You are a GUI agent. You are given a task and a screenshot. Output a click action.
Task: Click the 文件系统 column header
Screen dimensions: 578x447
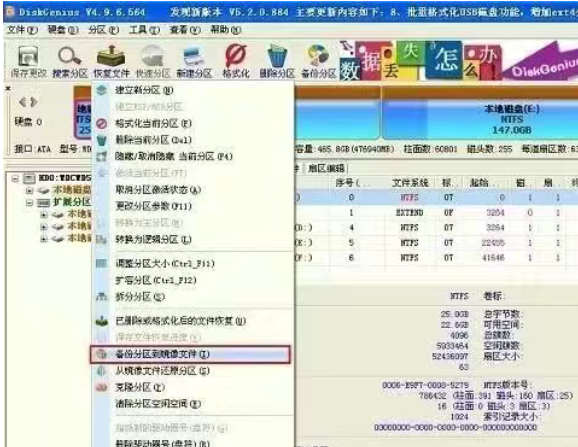click(x=410, y=182)
